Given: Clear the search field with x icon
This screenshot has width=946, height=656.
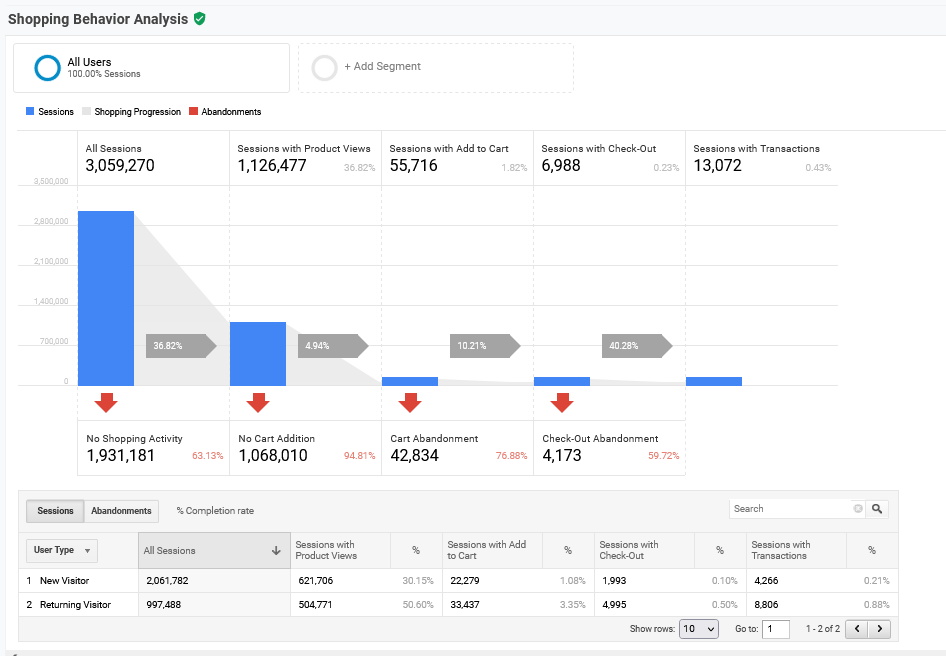Looking at the screenshot, I should coord(857,509).
